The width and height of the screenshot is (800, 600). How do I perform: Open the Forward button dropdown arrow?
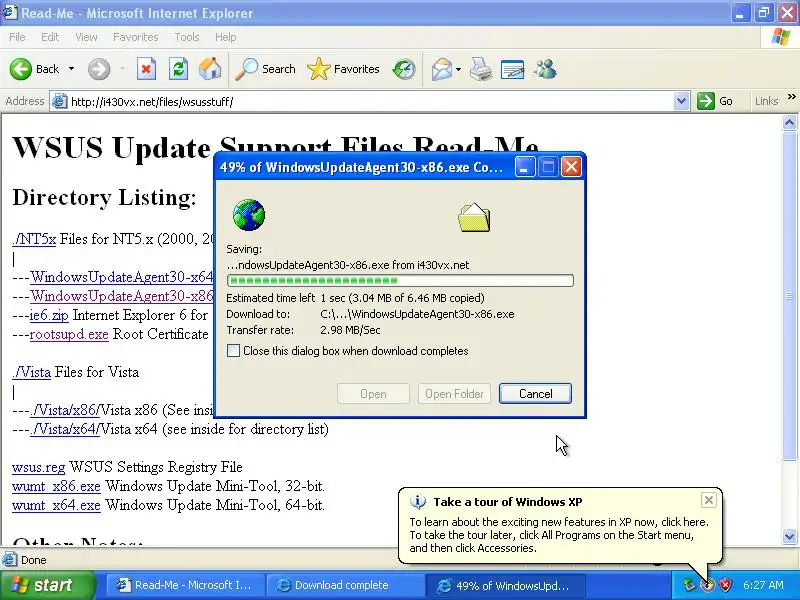coord(122,69)
